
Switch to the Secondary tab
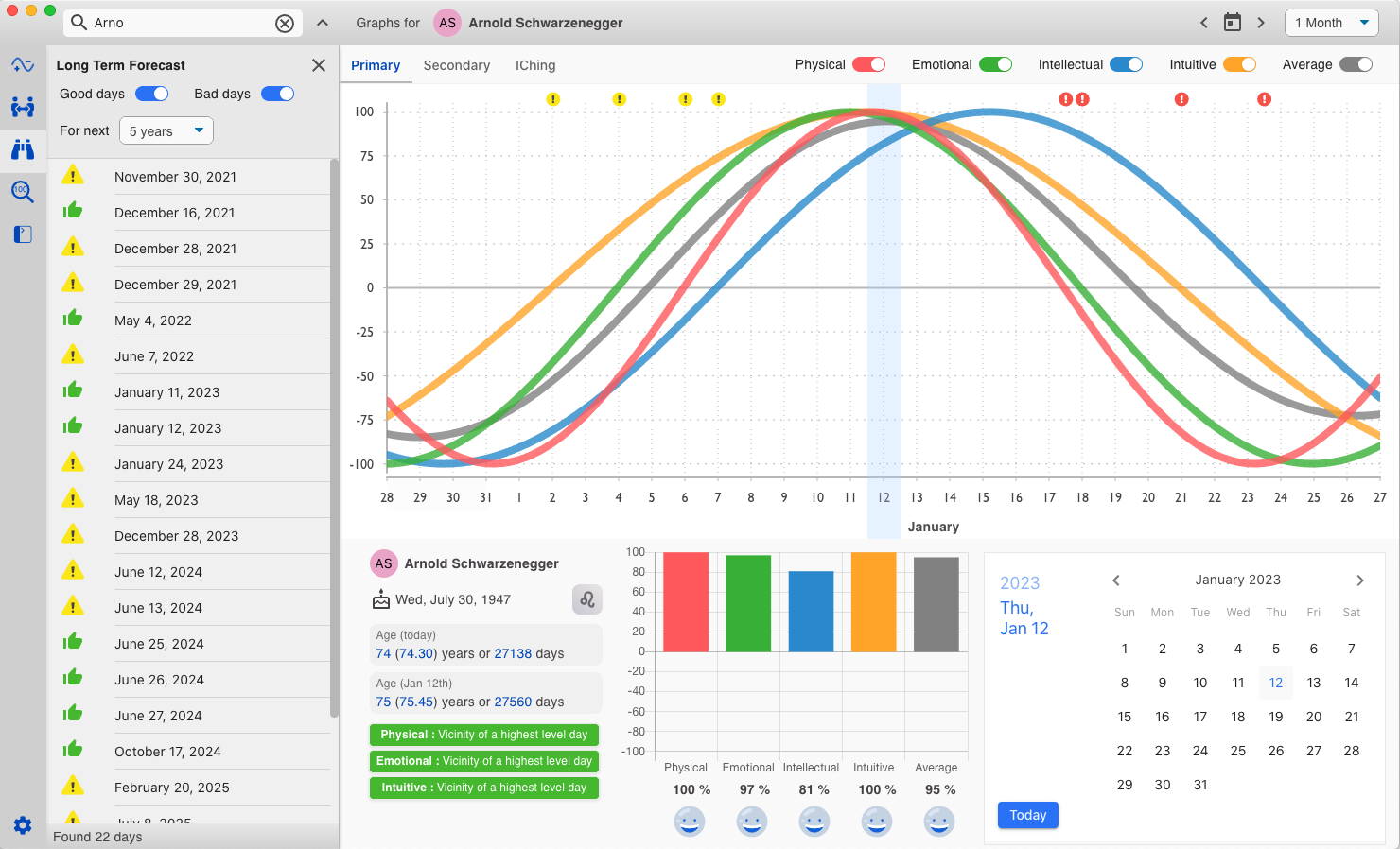(x=457, y=65)
